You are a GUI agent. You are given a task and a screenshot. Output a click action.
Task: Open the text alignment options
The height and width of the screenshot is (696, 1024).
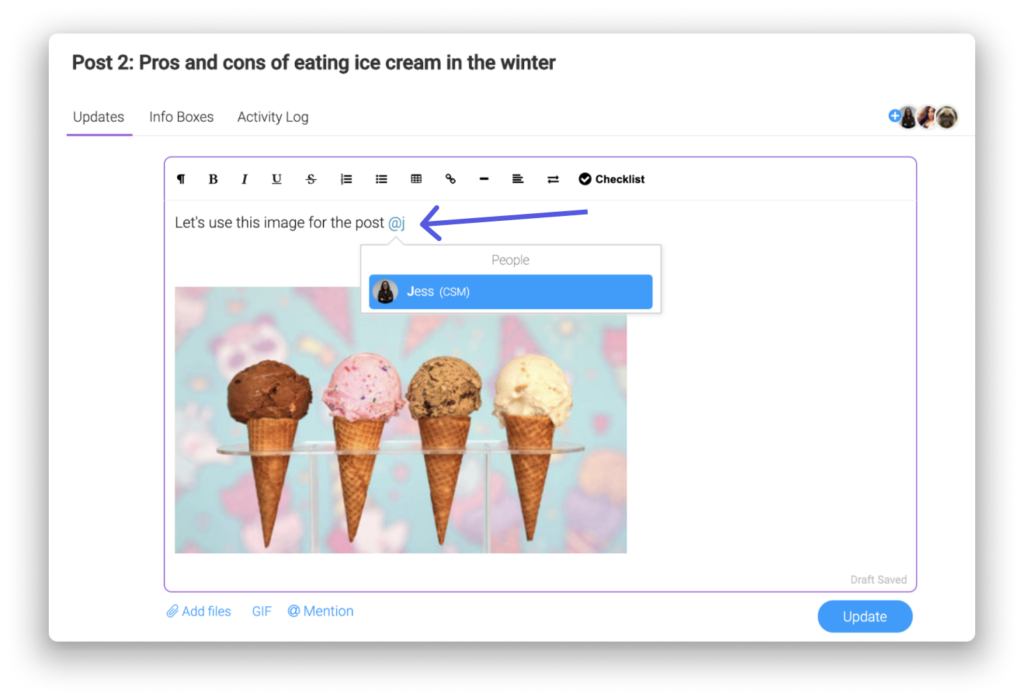(x=518, y=179)
